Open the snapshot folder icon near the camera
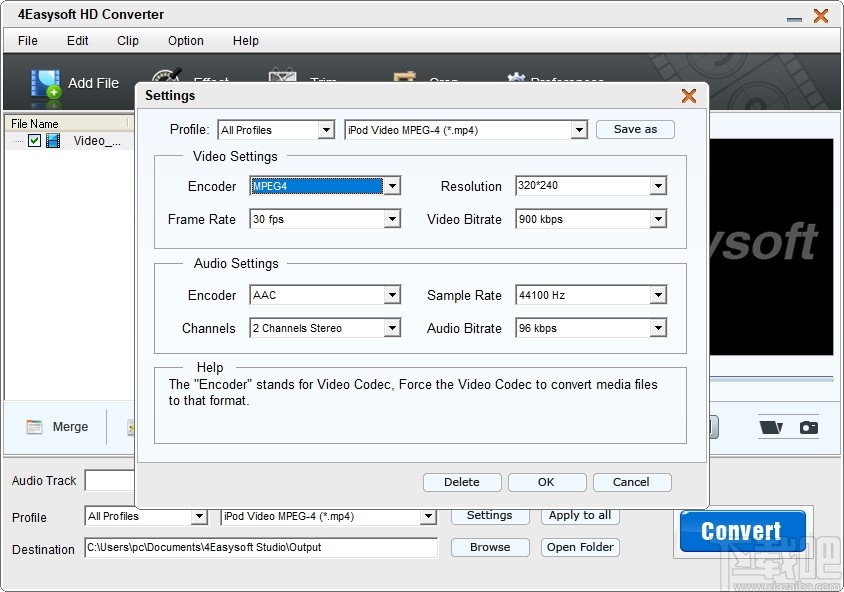This screenshot has height=592, width=844. tap(770, 427)
